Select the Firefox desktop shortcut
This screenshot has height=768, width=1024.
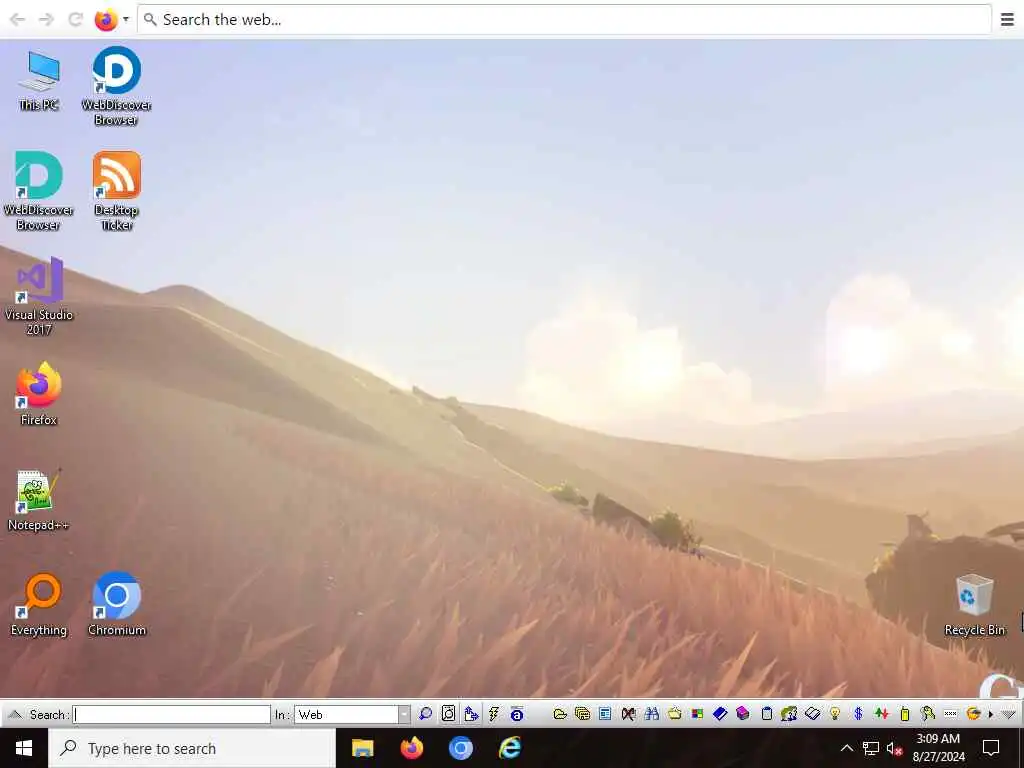pyautogui.click(x=39, y=394)
